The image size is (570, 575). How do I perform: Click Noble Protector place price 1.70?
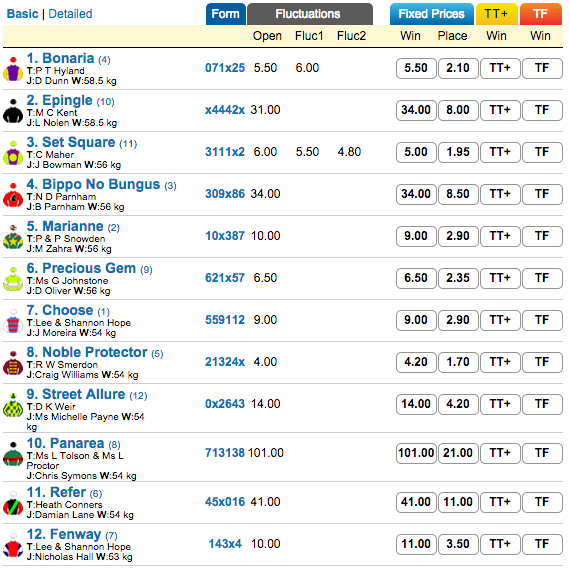(458, 362)
